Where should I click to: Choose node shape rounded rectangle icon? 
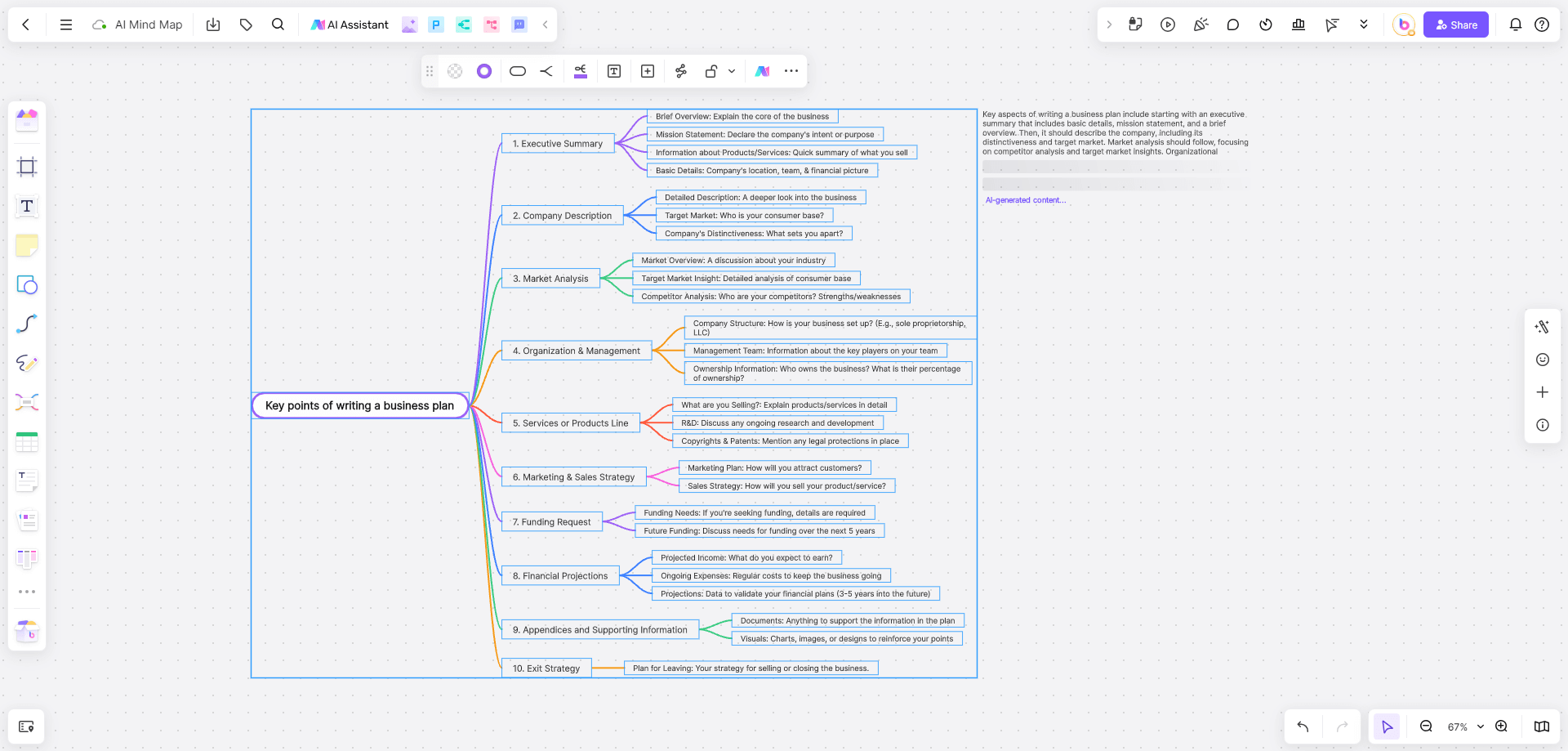518,71
